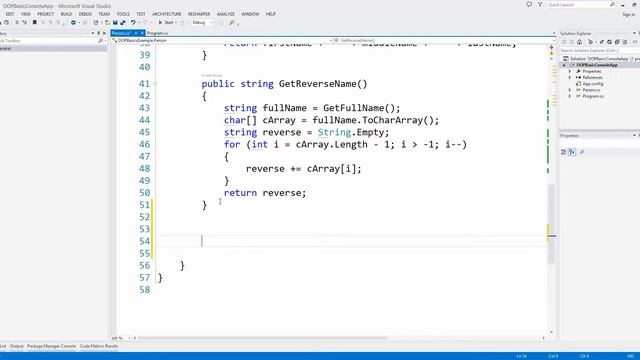Click the Property Pages wrench icon
Image resolution: width=640 pixels, height=360 pixels.
tap(582, 152)
